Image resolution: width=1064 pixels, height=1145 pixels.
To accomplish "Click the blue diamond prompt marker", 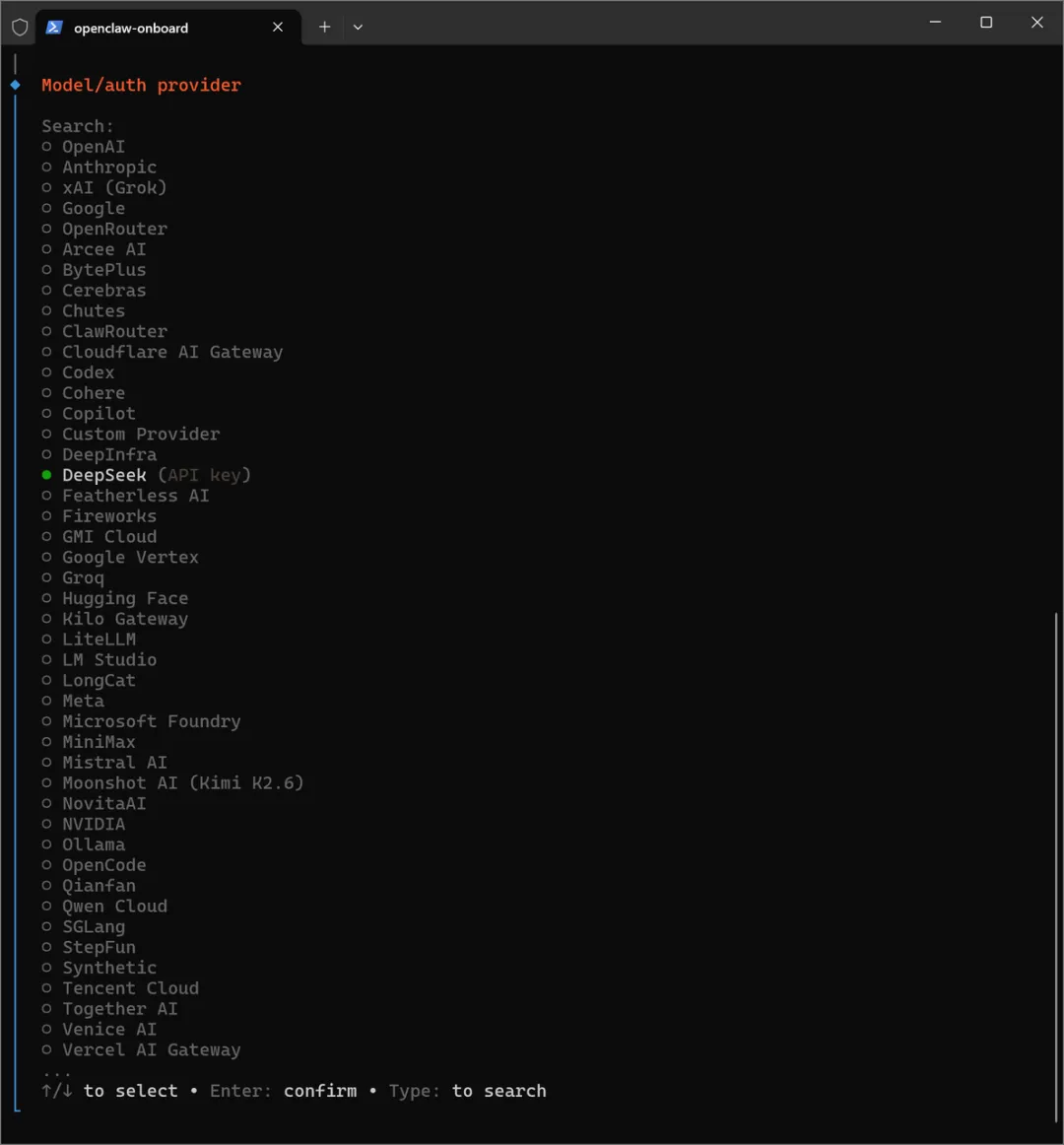I will click(x=16, y=85).
